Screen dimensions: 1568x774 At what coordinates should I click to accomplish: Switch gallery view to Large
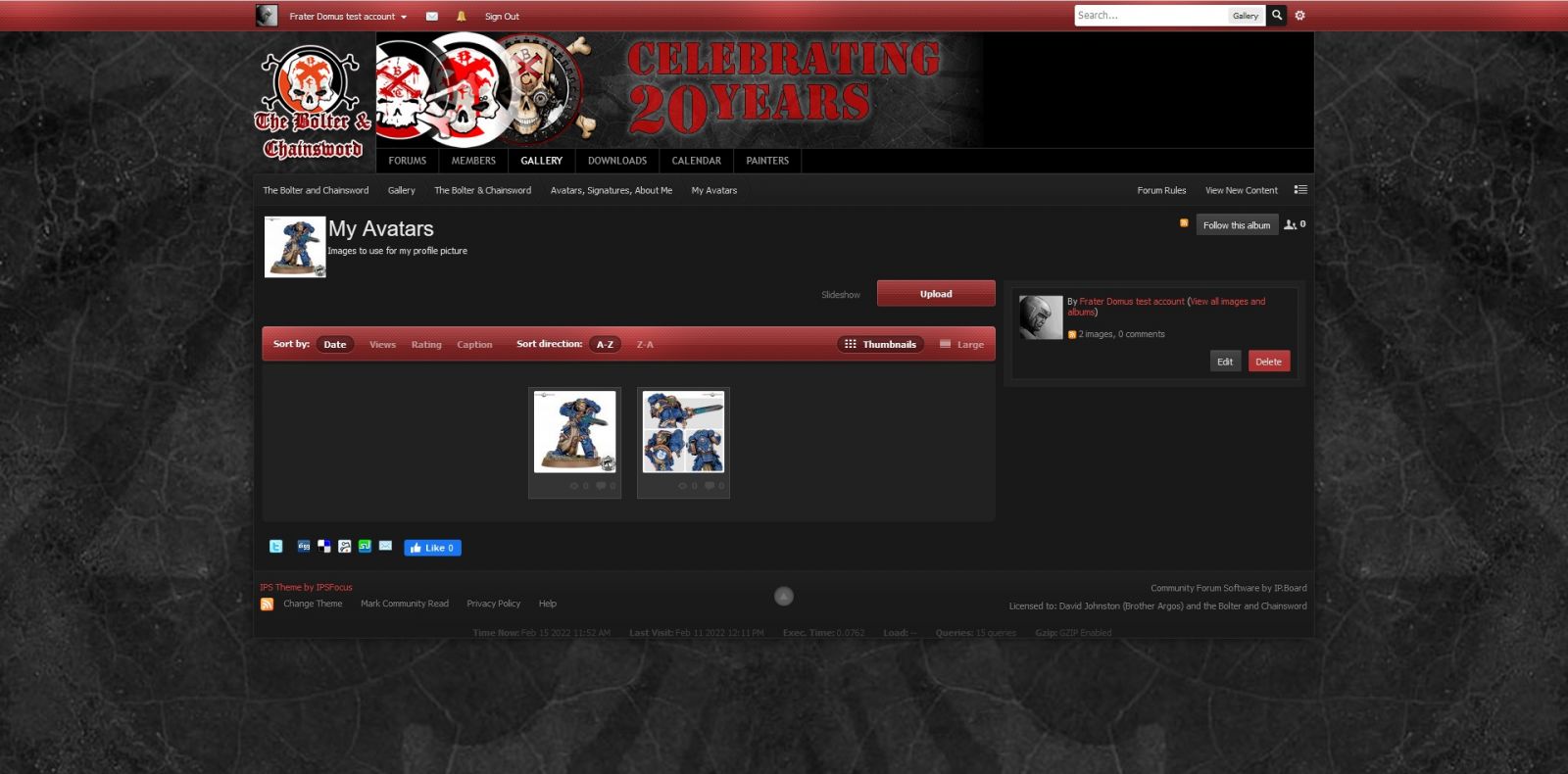tap(961, 345)
